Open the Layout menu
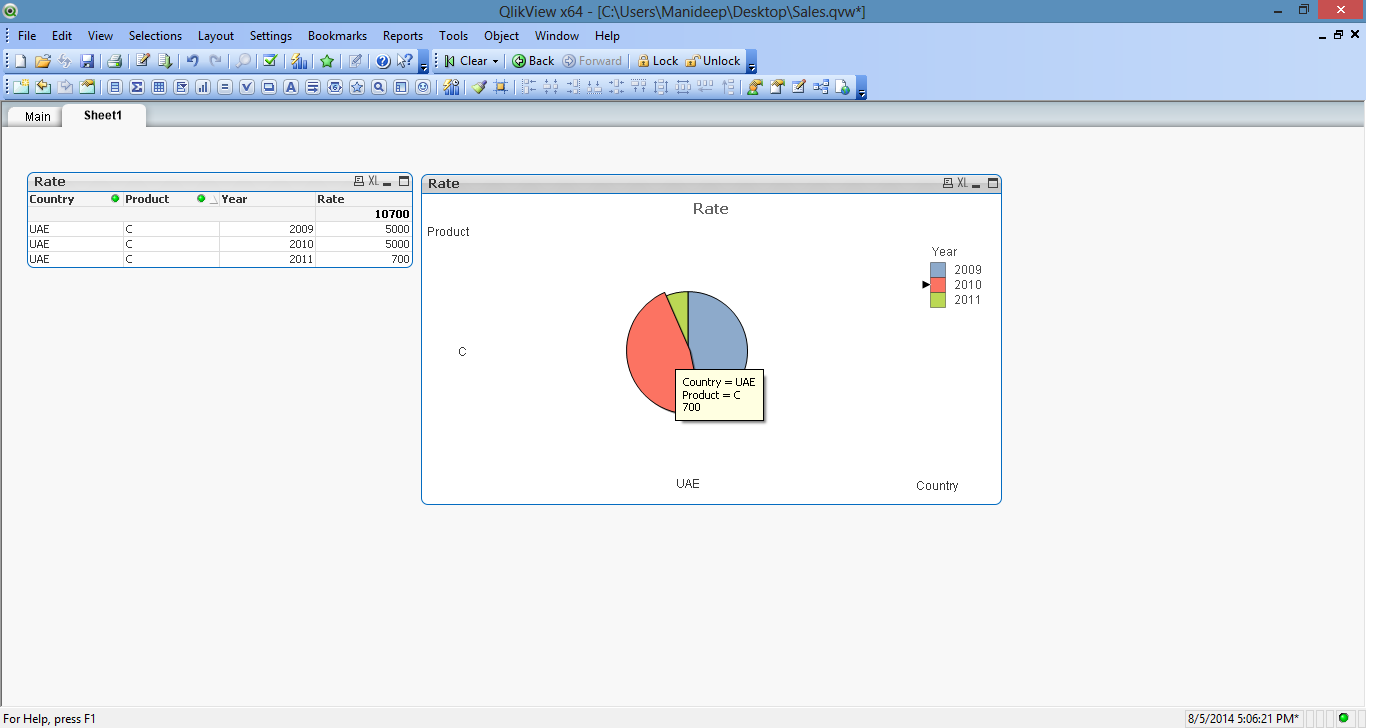 [x=216, y=35]
